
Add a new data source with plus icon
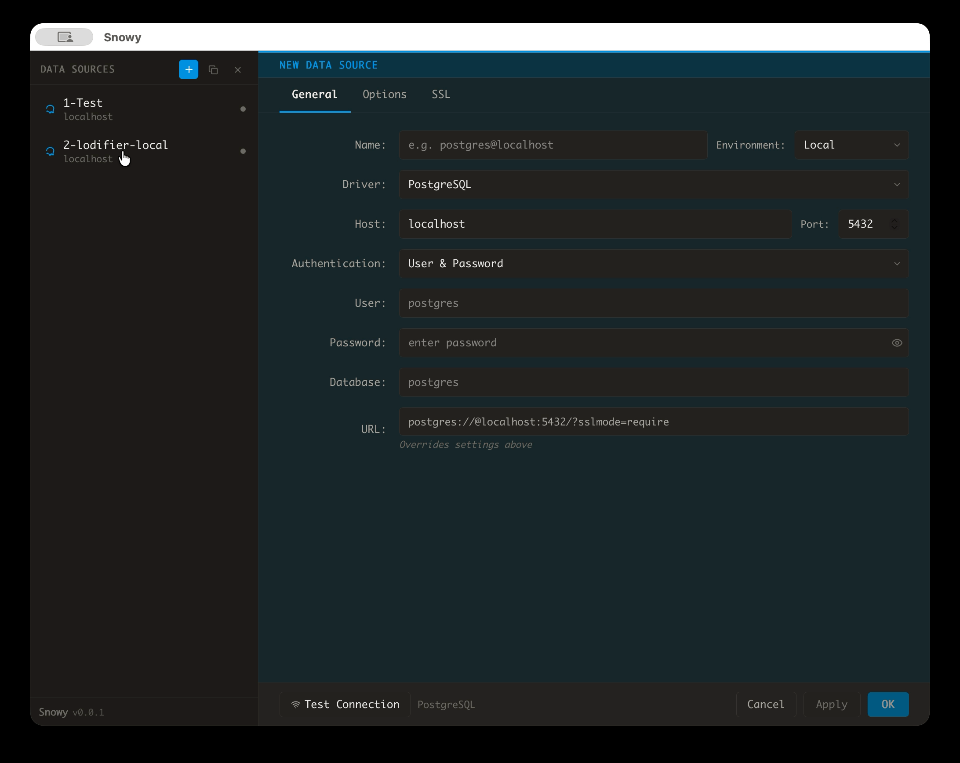click(189, 70)
